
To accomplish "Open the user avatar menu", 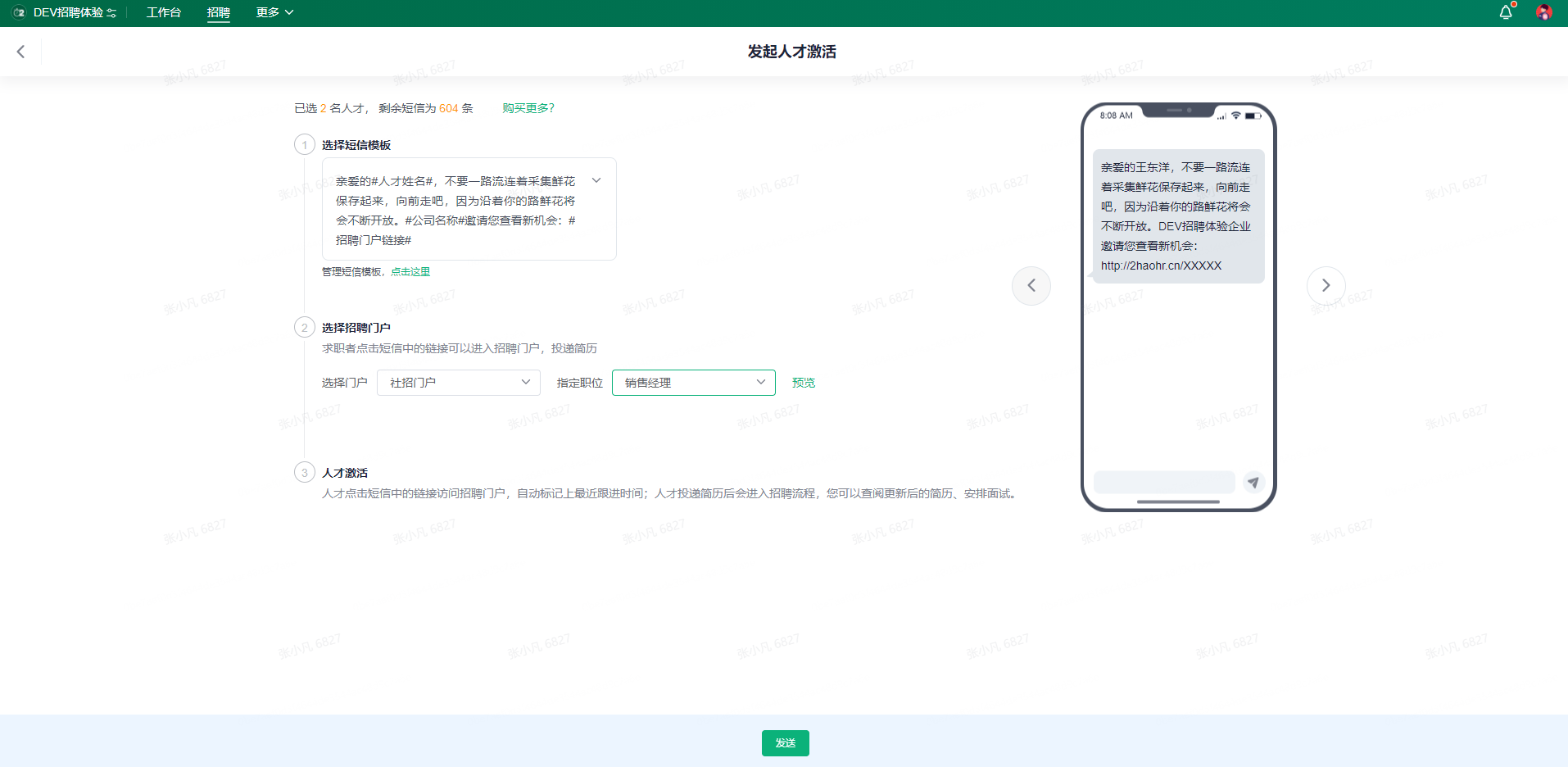I will pyautogui.click(x=1544, y=12).
